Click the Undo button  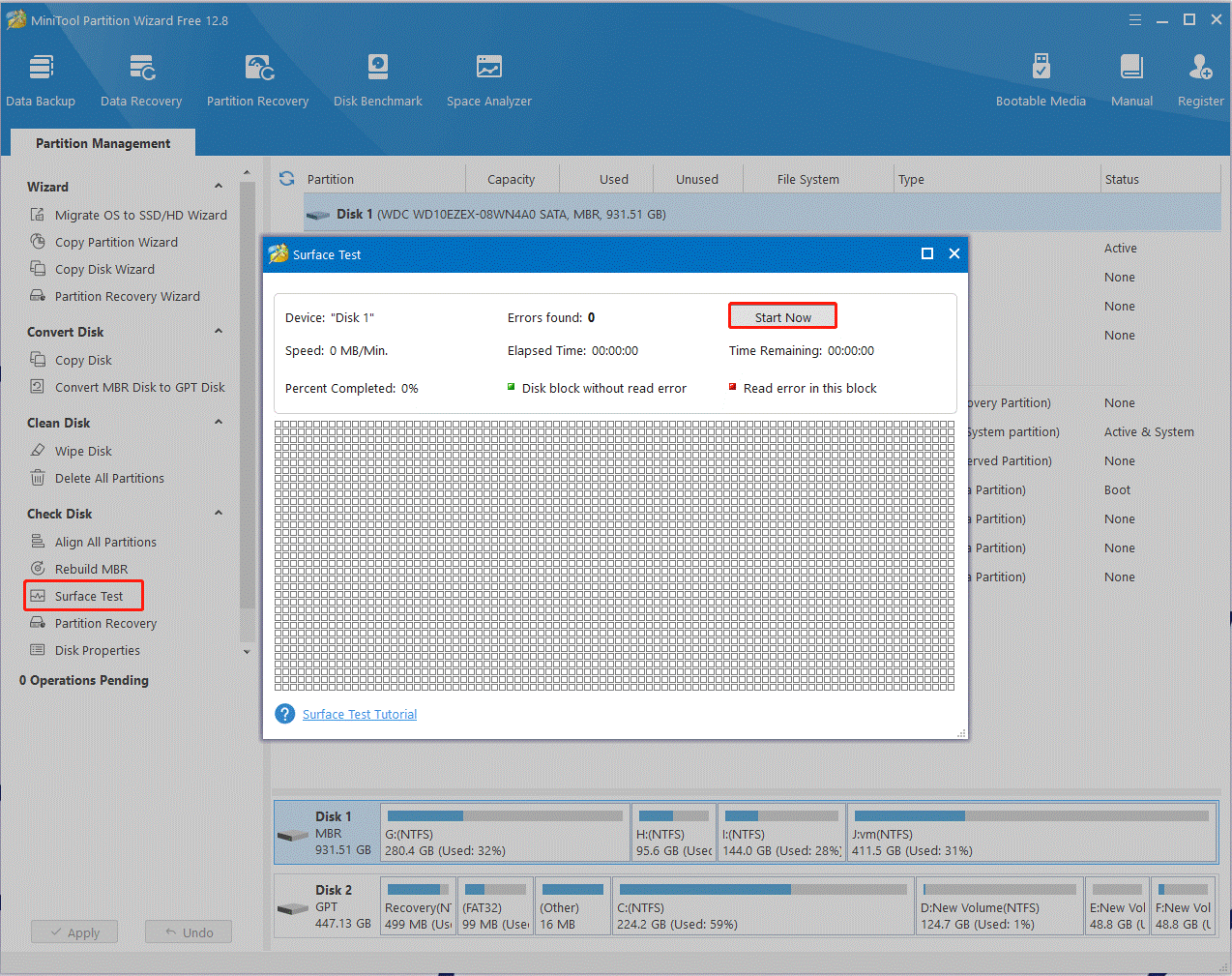tap(189, 932)
